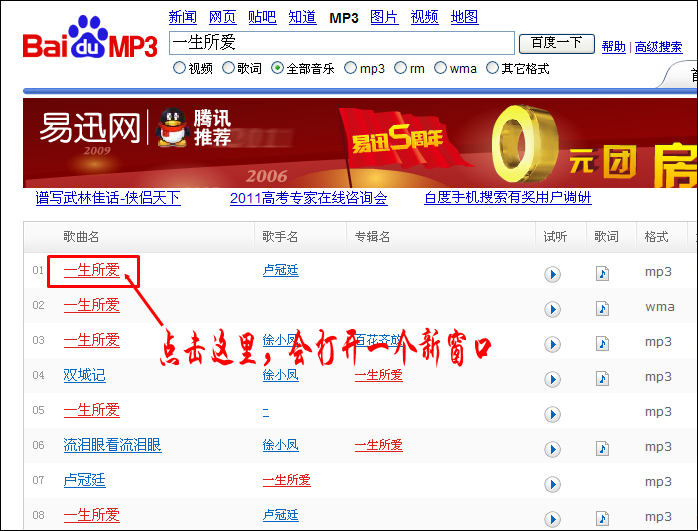Open lyrics icon for row 06

coord(602,448)
